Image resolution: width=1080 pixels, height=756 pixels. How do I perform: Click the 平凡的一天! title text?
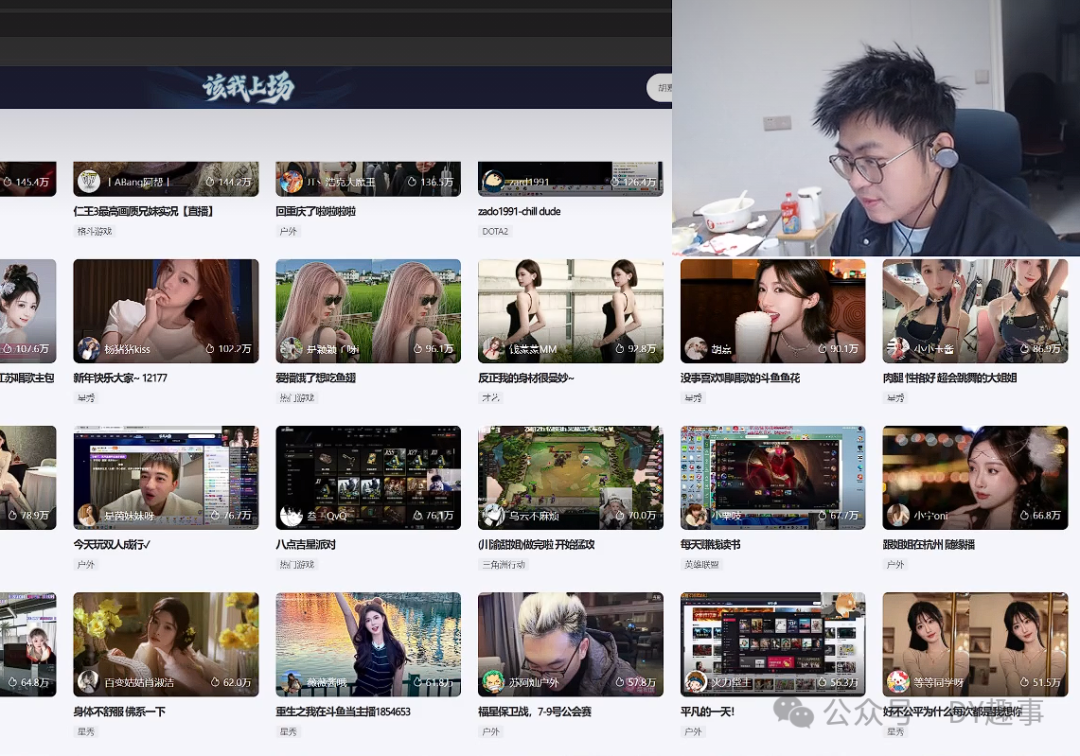pos(707,711)
